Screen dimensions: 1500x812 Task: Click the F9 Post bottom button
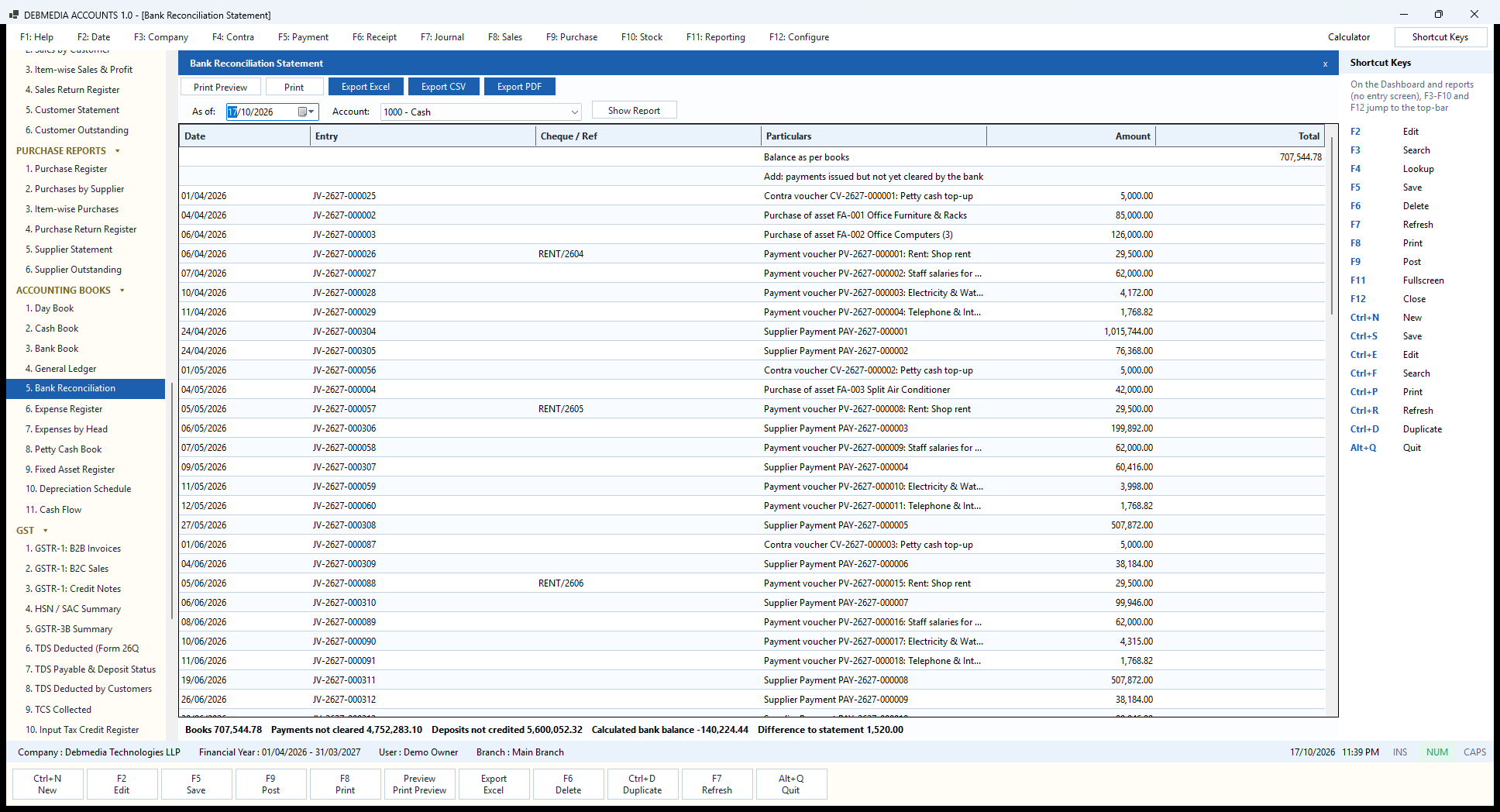(x=270, y=784)
